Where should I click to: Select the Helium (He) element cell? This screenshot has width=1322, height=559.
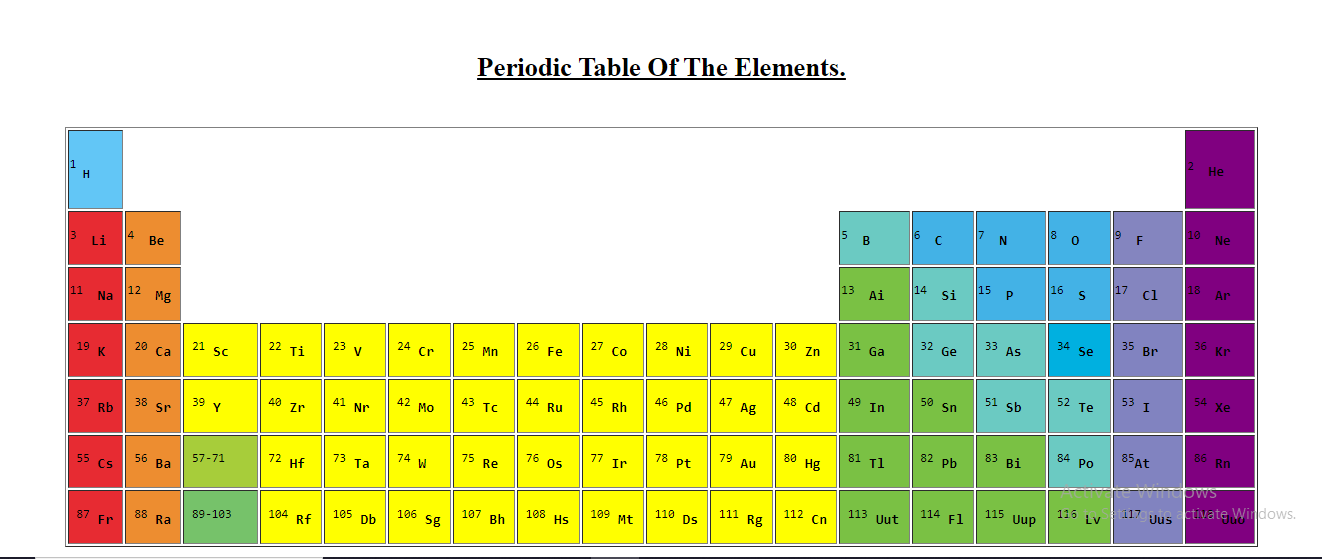click(1219, 169)
